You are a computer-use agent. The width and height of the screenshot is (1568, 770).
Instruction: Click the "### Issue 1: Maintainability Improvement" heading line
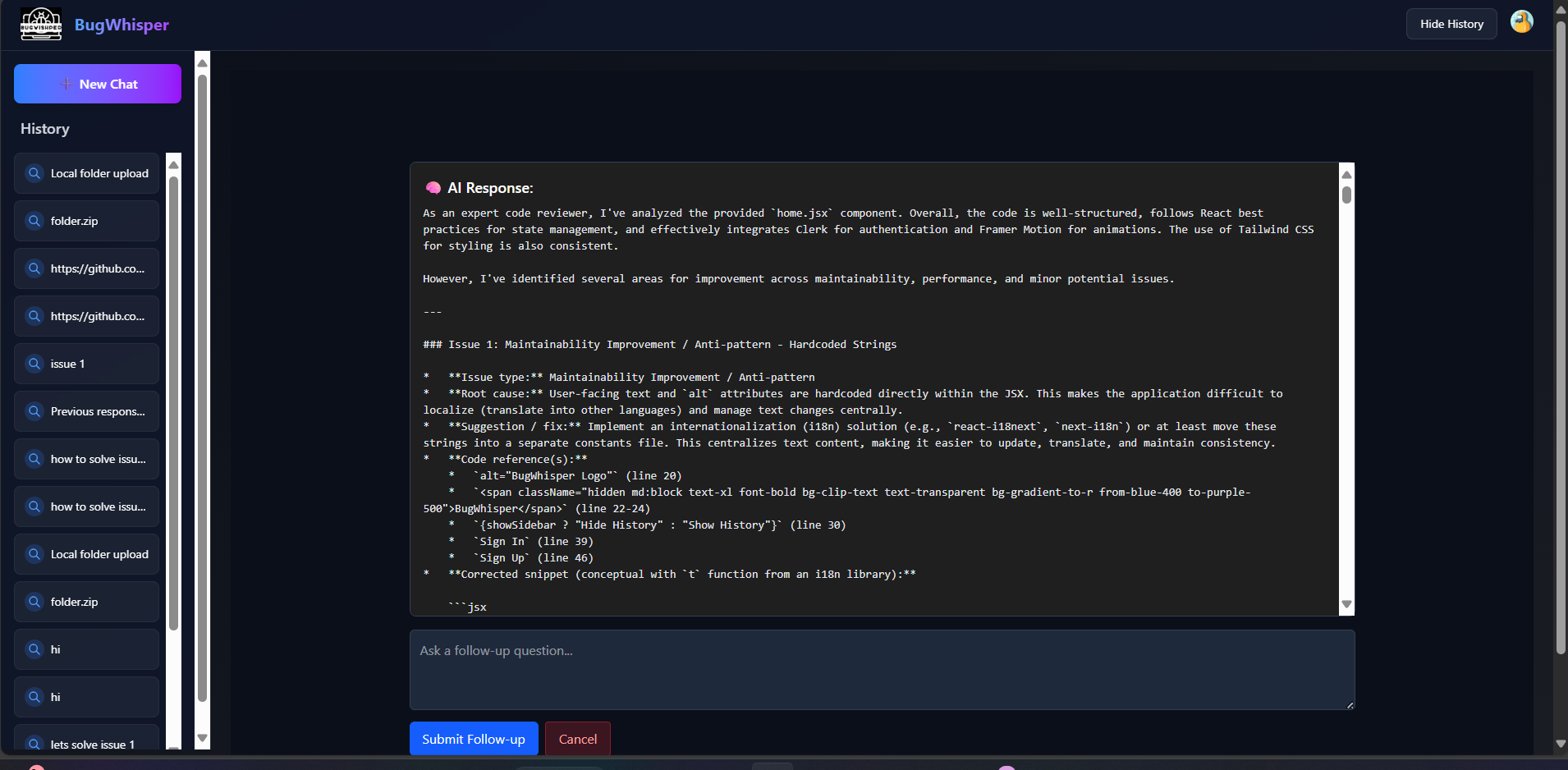659,345
